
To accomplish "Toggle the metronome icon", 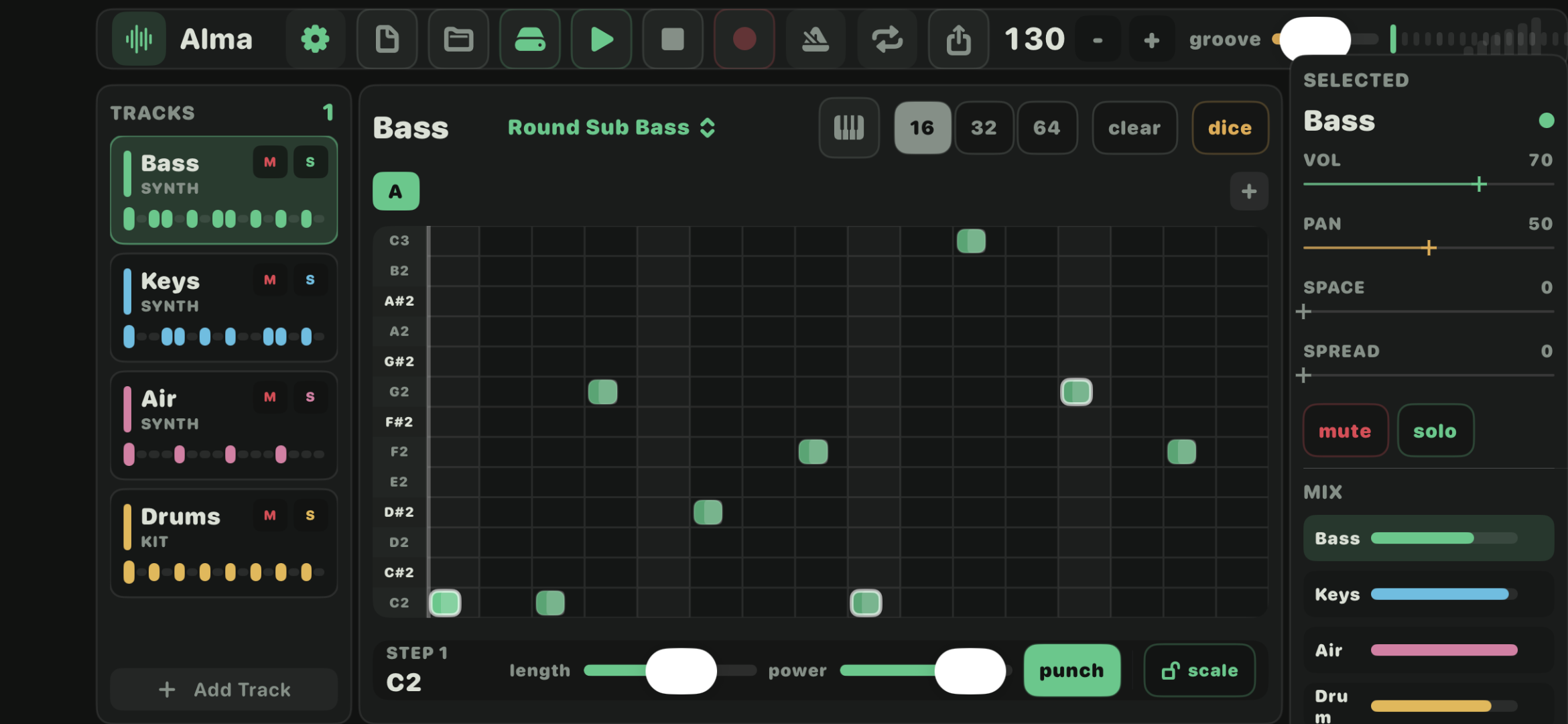I will [815, 40].
